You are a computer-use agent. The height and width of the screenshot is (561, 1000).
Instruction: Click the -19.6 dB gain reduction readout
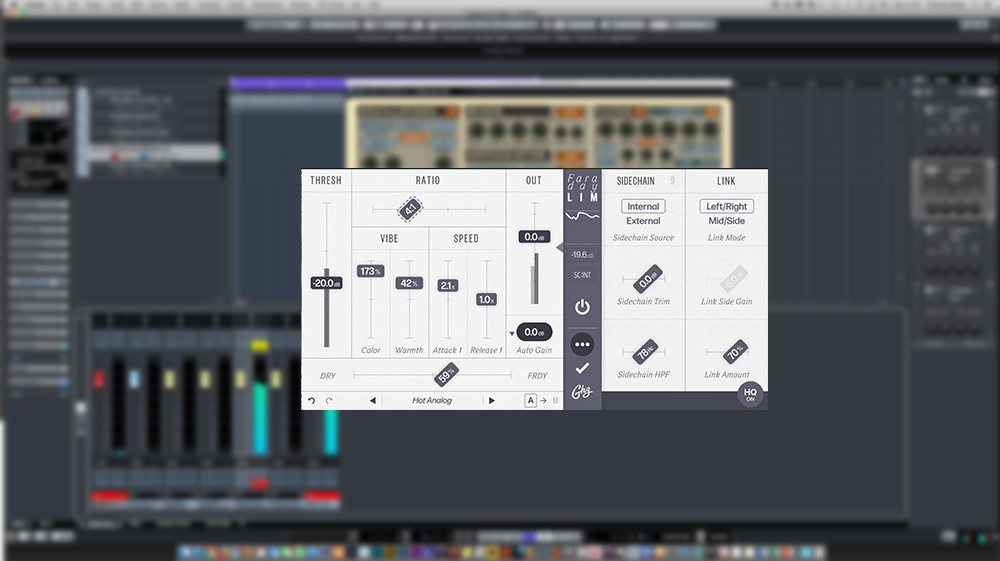(x=582, y=255)
